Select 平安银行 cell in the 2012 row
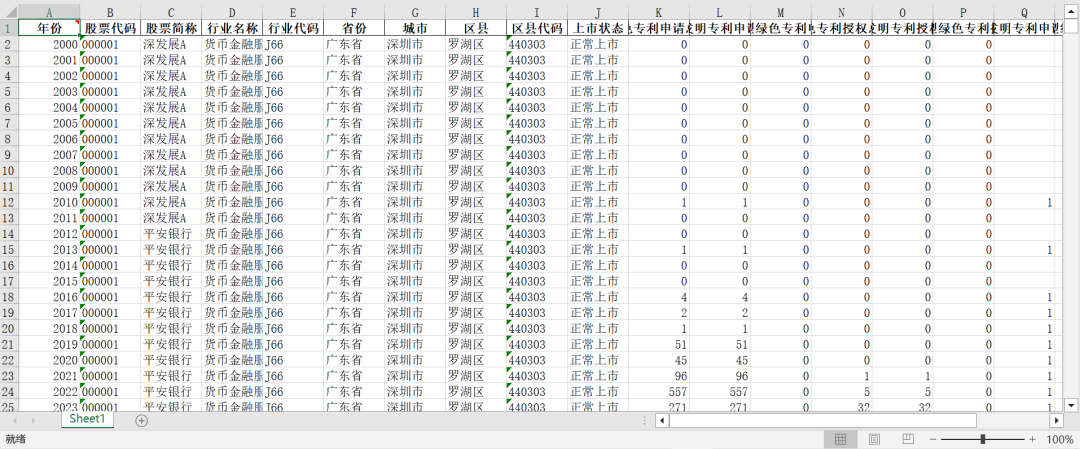 [171, 234]
